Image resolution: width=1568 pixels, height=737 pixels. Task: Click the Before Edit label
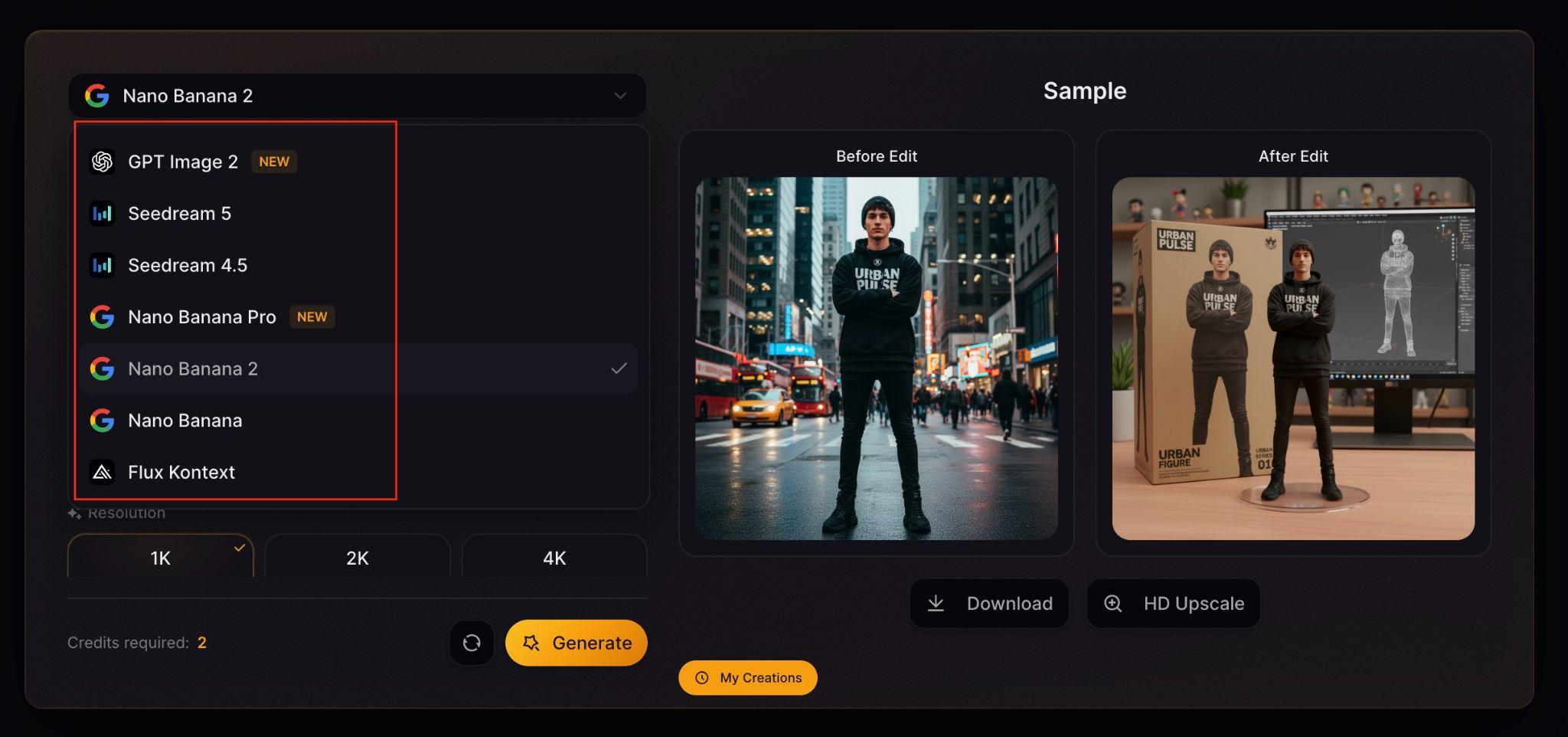point(877,156)
